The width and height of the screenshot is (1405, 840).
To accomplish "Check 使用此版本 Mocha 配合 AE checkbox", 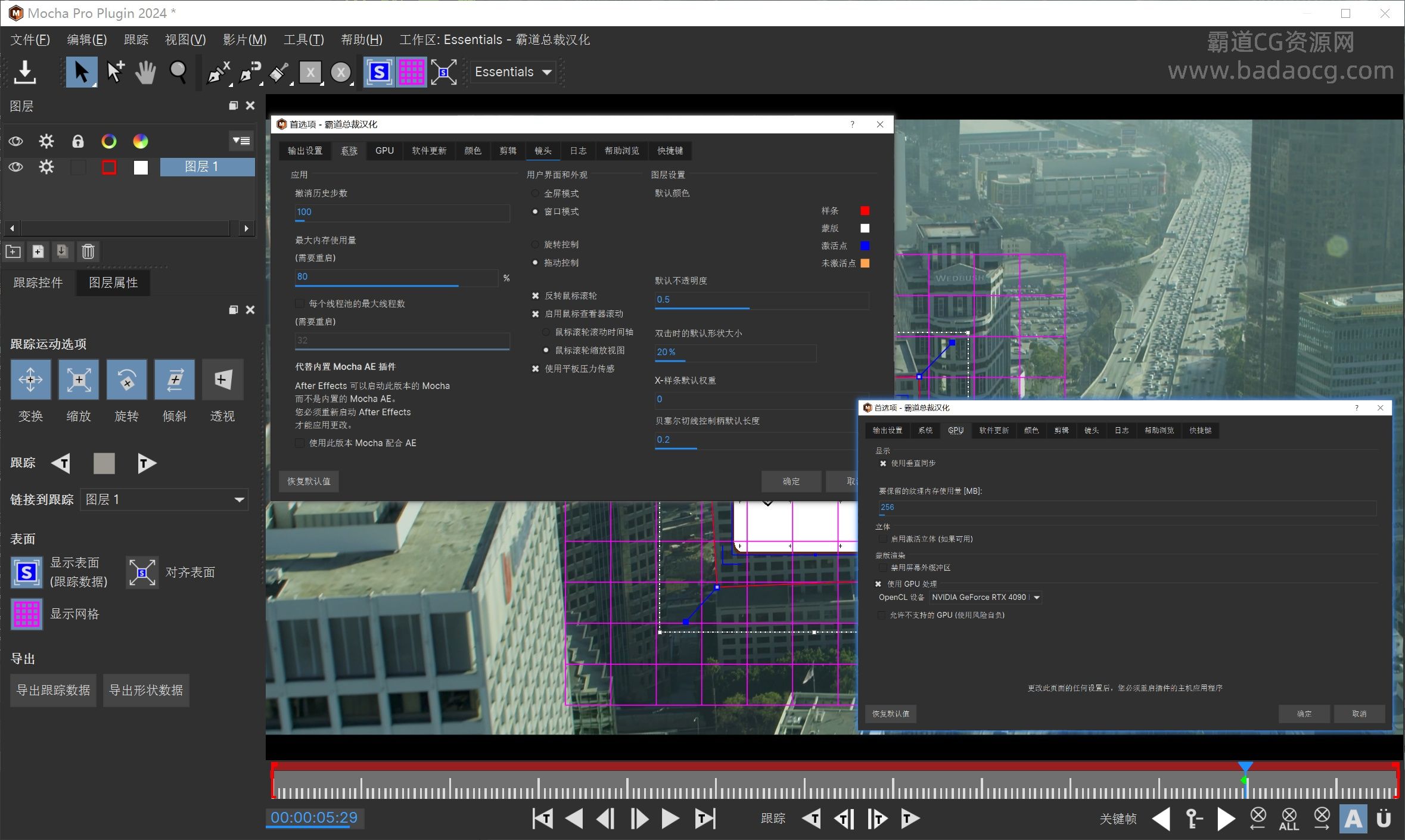I will 300,443.
